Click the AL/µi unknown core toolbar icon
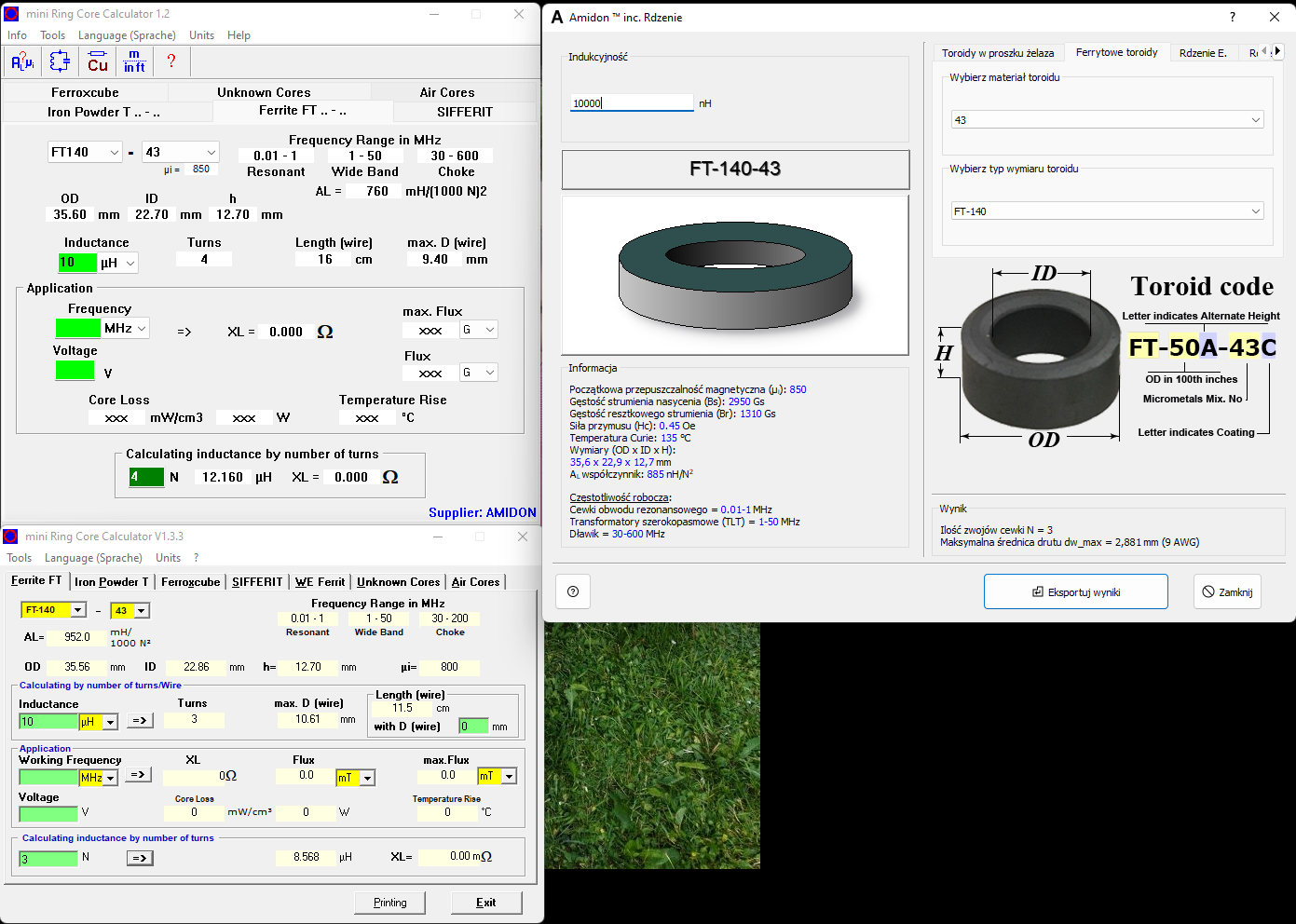This screenshot has width=1296, height=924. click(22, 62)
